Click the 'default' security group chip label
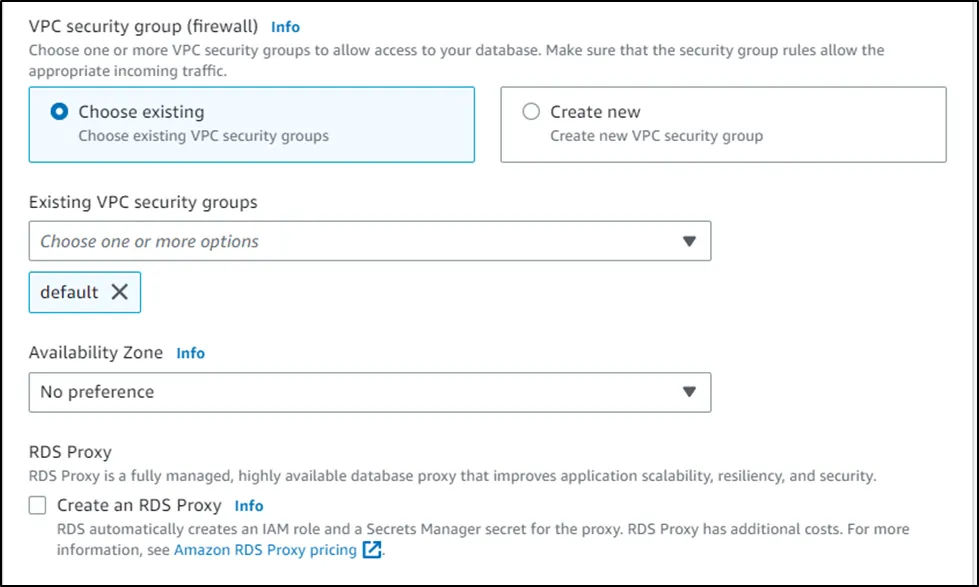 [x=69, y=292]
